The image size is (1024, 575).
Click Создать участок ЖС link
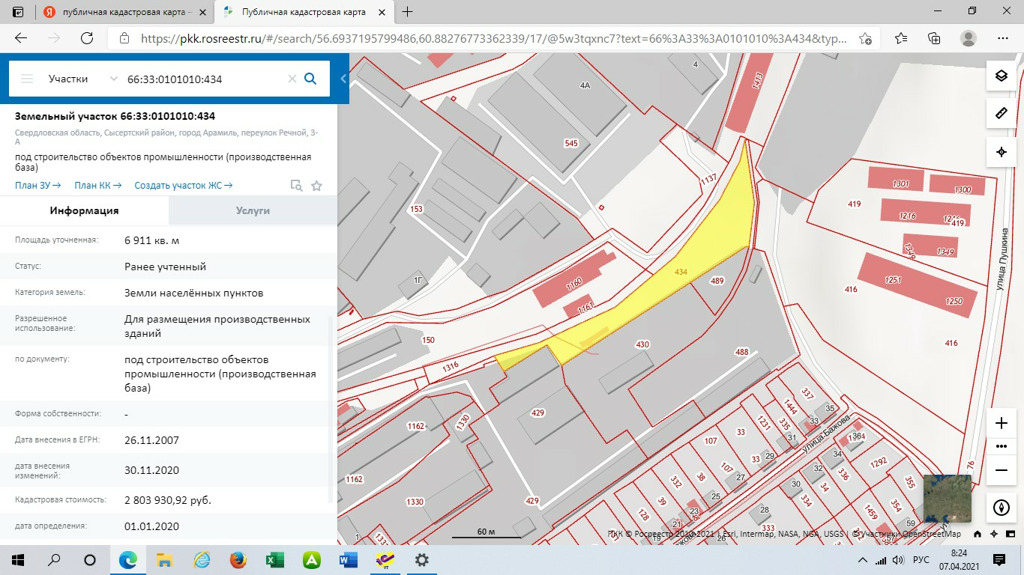coord(183,185)
